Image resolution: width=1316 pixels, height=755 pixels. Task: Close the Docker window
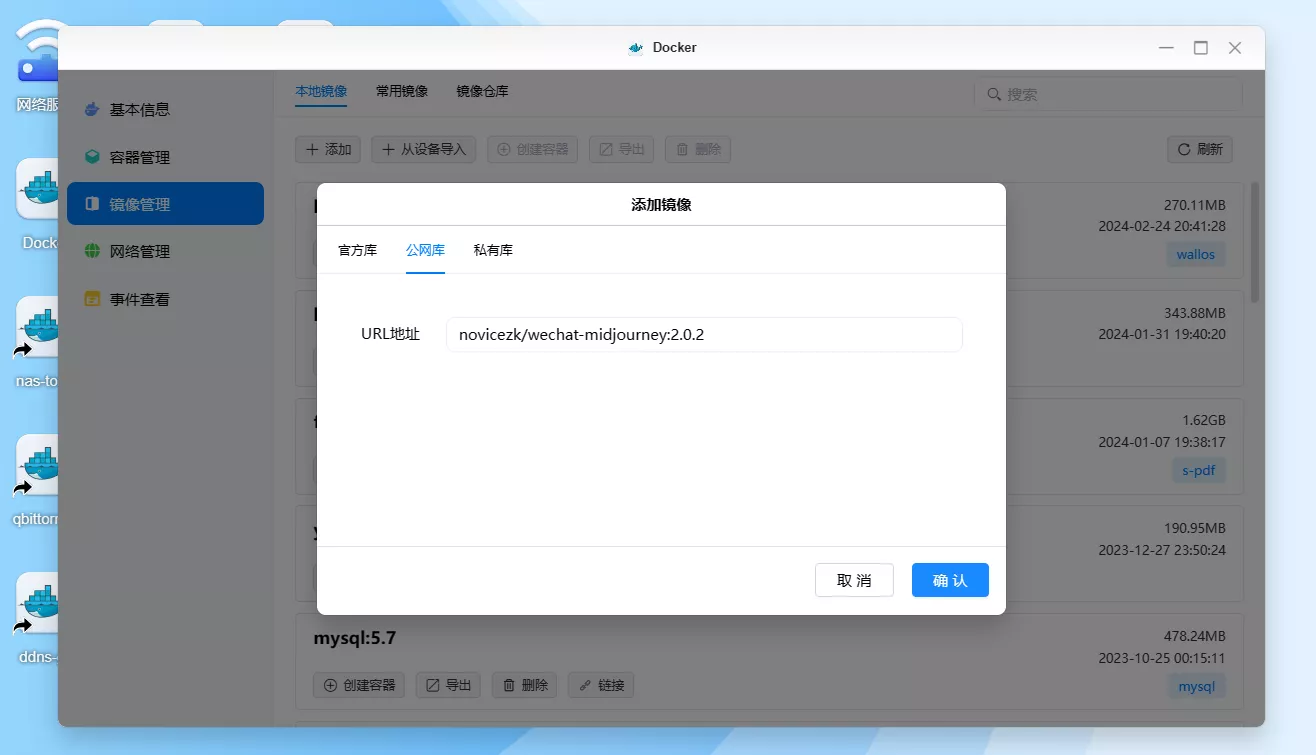tap(1235, 48)
